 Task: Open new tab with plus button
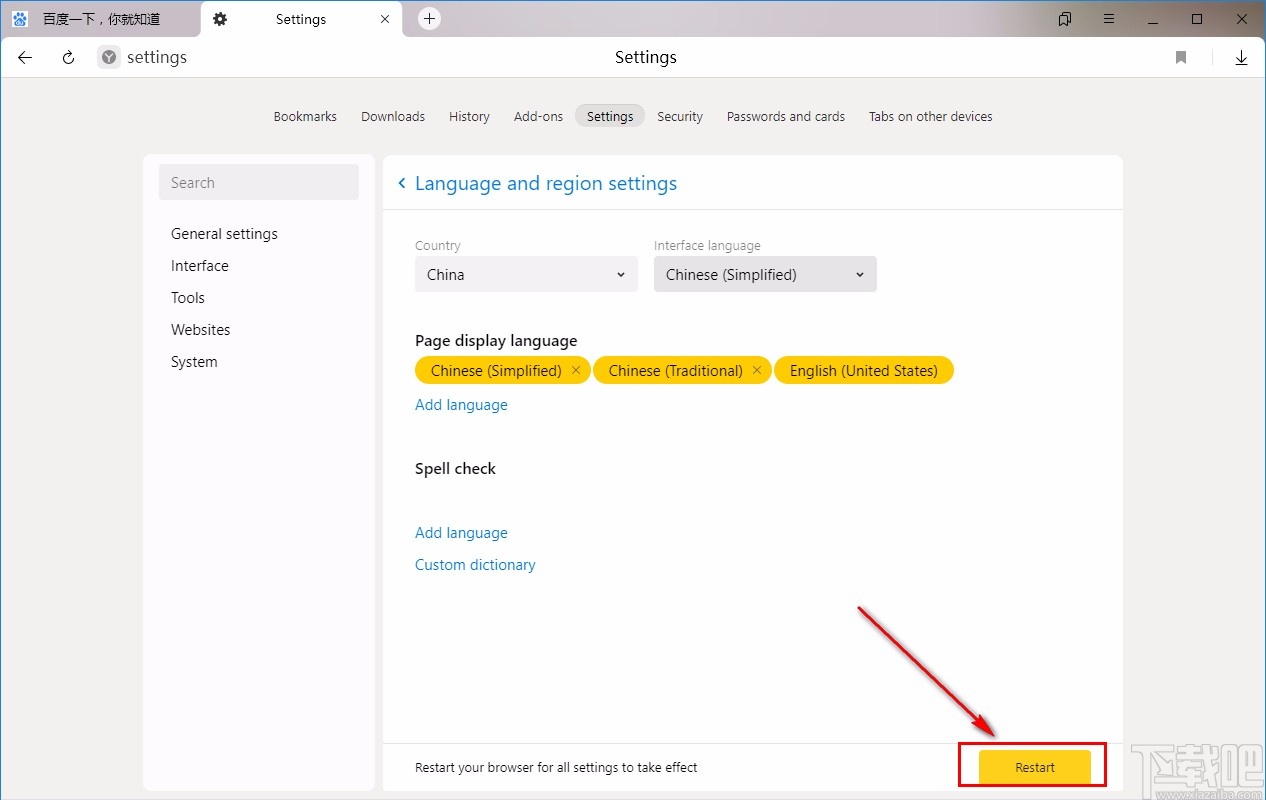[x=429, y=19]
